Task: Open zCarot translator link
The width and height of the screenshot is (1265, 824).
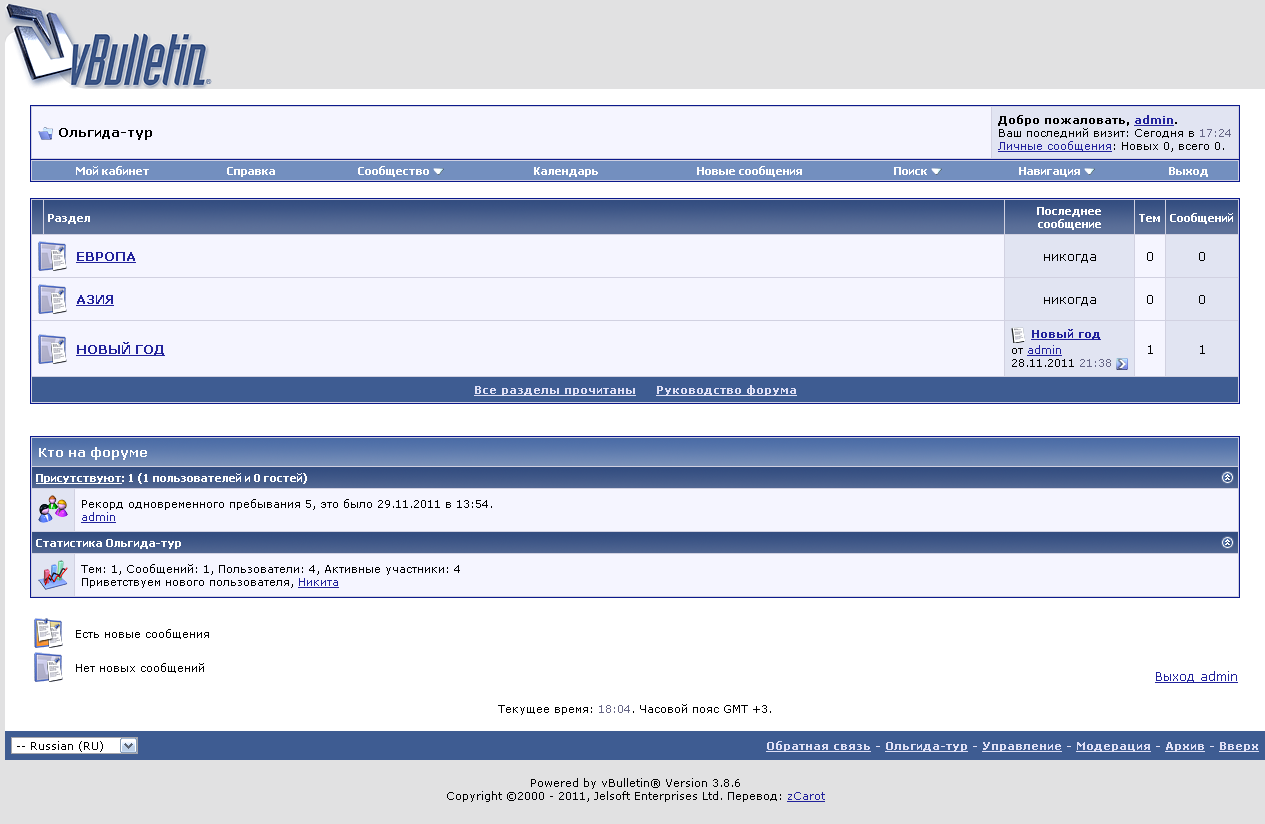Action: pyautogui.click(x=806, y=796)
